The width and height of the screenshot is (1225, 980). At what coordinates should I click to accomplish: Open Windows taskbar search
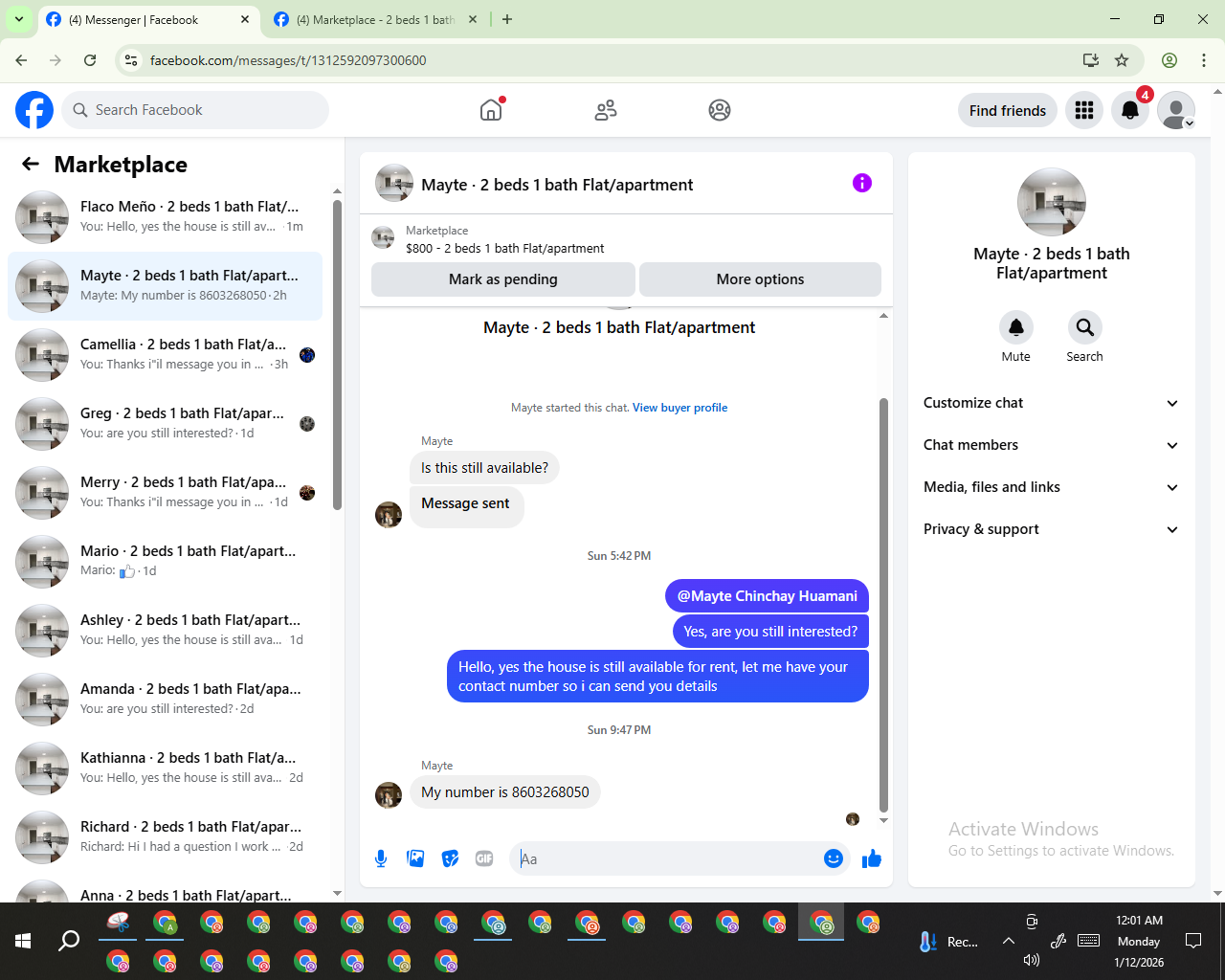pyautogui.click(x=69, y=941)
